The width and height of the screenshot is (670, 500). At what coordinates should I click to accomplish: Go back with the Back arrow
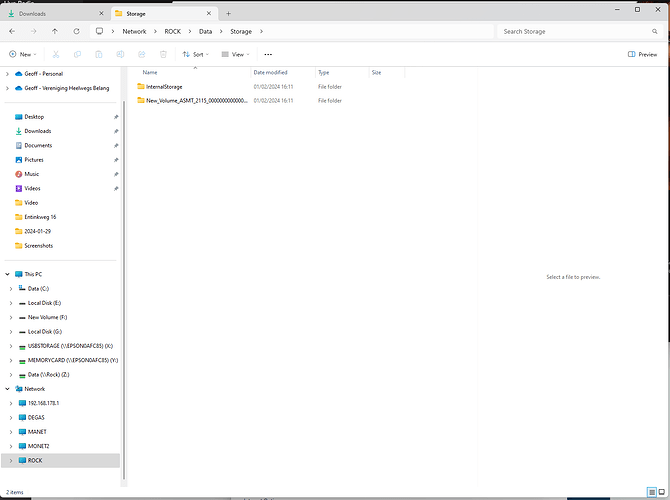[x=11, y=31]
